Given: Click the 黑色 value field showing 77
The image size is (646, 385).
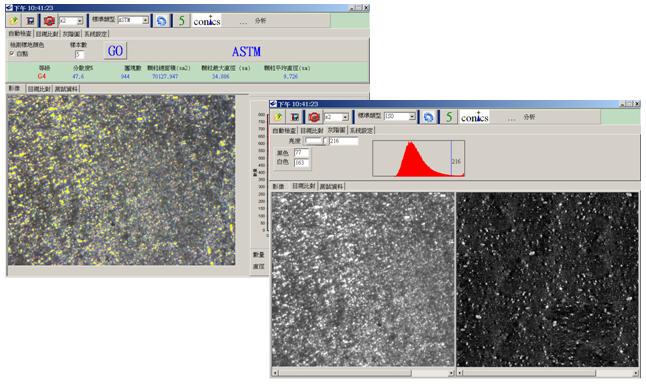Looking at the screenshot, I should click(301, 153).
